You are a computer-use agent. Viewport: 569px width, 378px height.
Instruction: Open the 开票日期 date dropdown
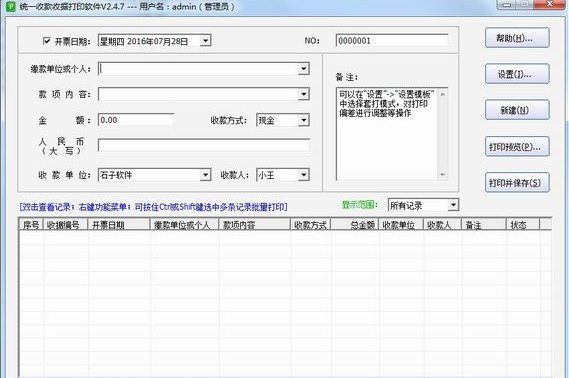click(205, 41)
